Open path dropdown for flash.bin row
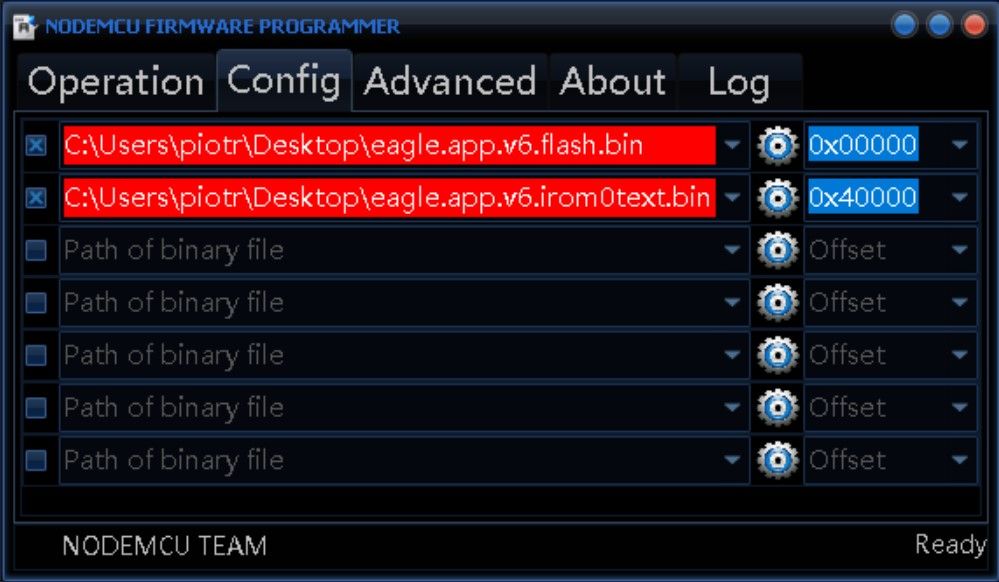This screenshot has height=582, width=999. [x=733, y=145]
